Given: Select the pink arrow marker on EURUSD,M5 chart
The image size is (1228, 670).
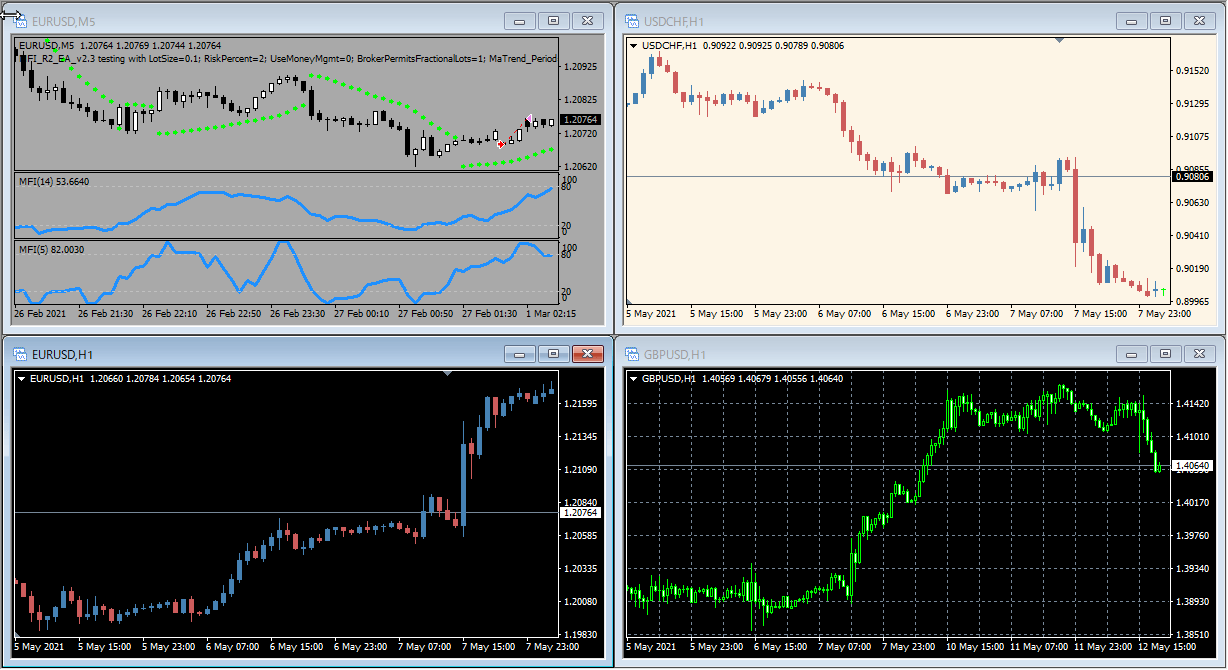Looking at the screenshot, I should pyautogui.click(x=528, y=120).
